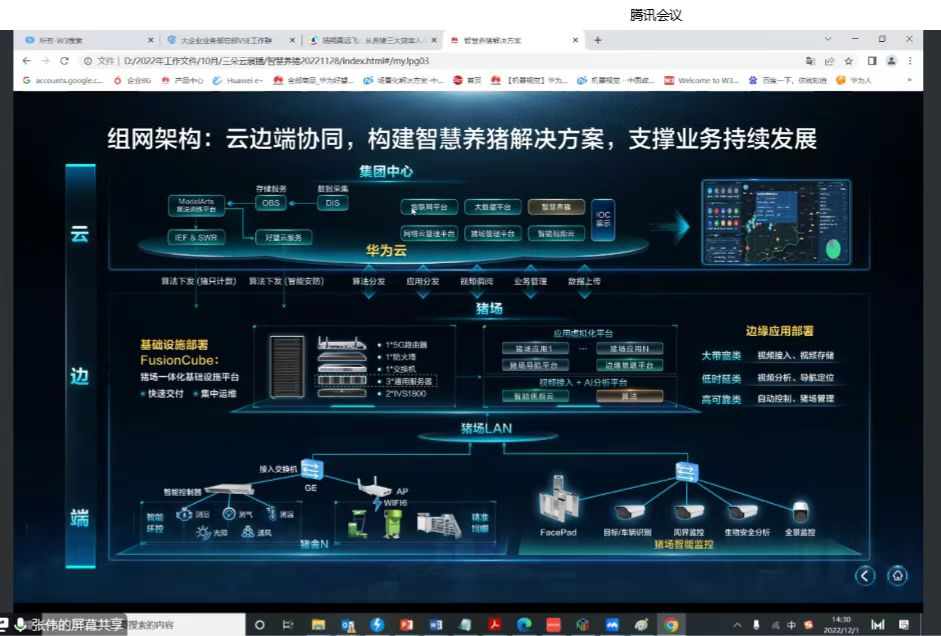Click the 华为云 label
Screen dimensions: 941x636
click(386, 250)
